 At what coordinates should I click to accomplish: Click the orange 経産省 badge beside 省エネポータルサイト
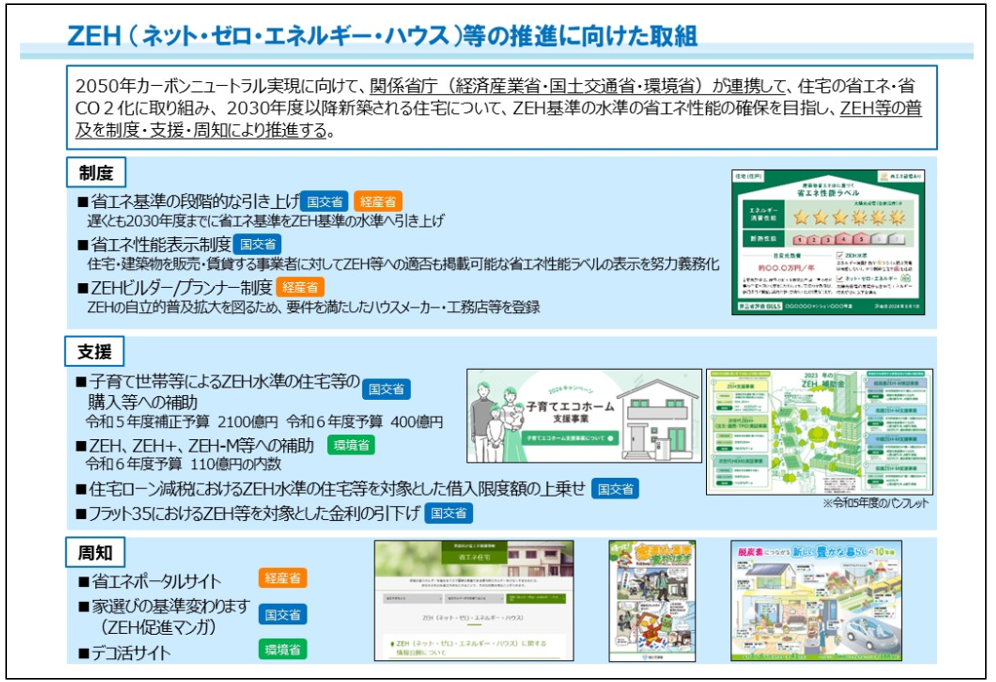pos(282,578)
